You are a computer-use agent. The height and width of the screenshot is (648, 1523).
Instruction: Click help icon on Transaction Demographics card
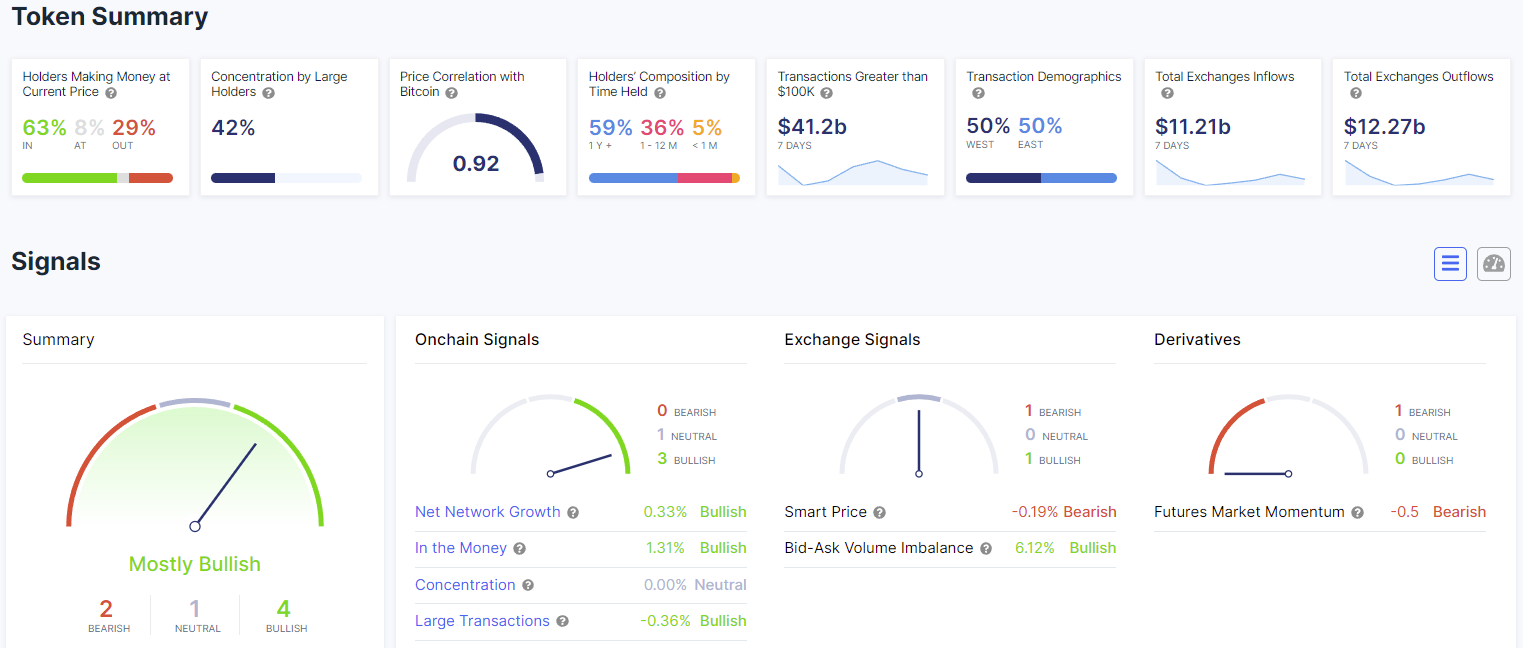(x=978, y=94)
